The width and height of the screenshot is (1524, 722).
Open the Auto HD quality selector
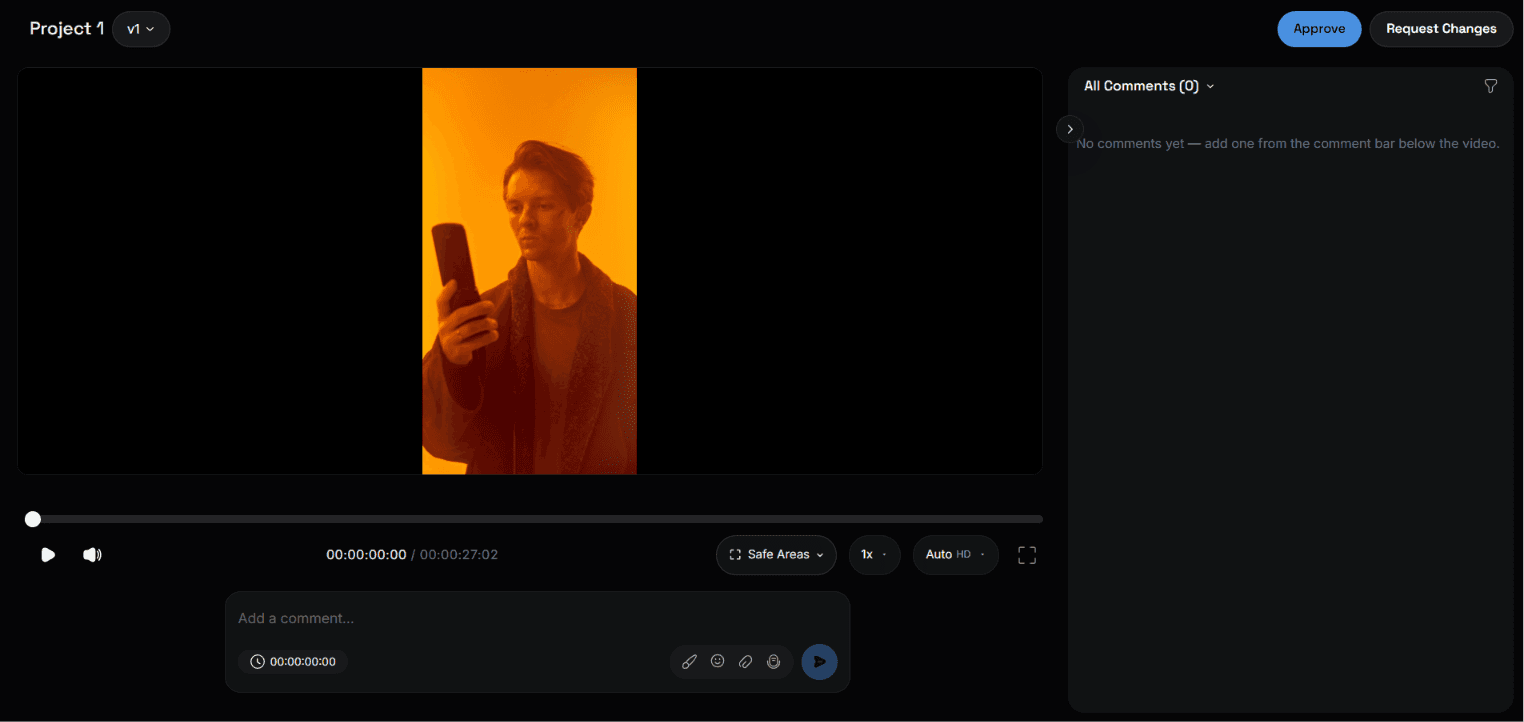click(x=956, y=555)
